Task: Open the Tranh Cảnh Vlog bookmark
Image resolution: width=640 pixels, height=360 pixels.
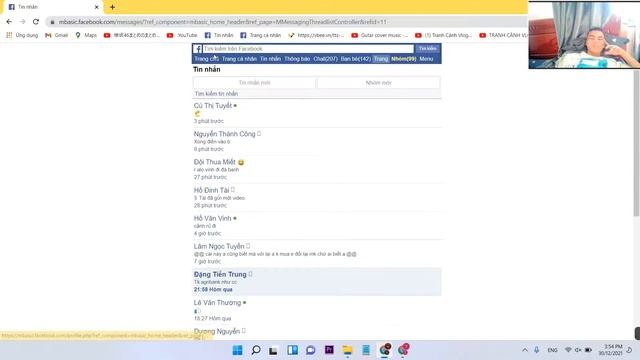Action: click(443, 36)
